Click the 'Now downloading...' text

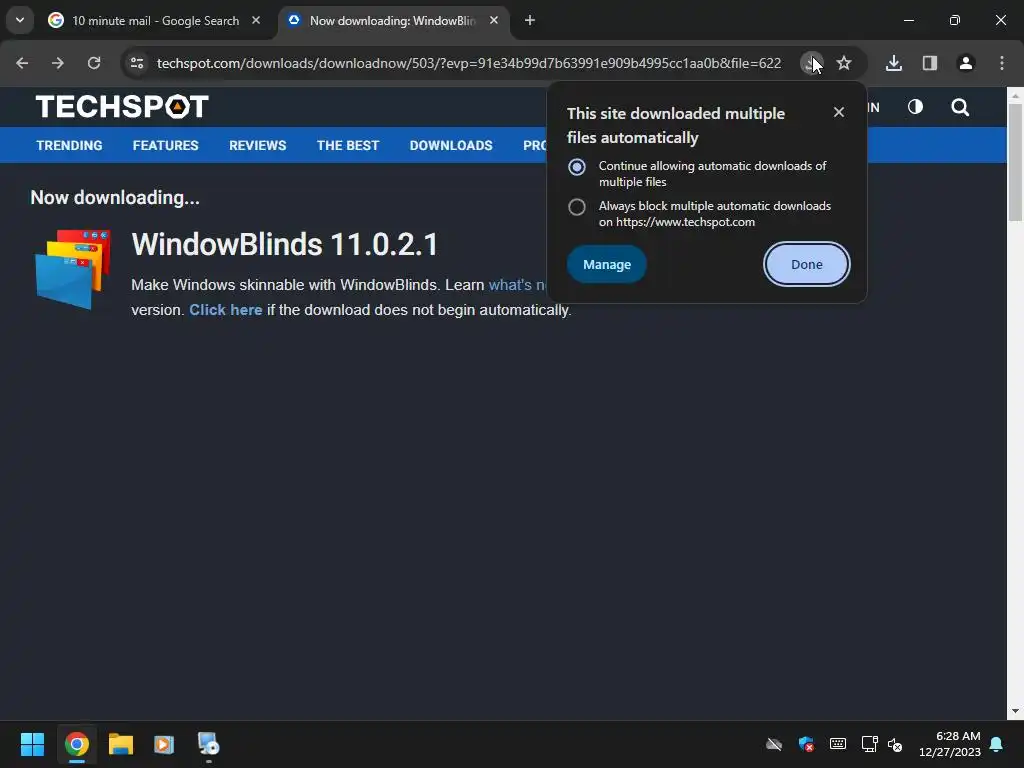115,198
